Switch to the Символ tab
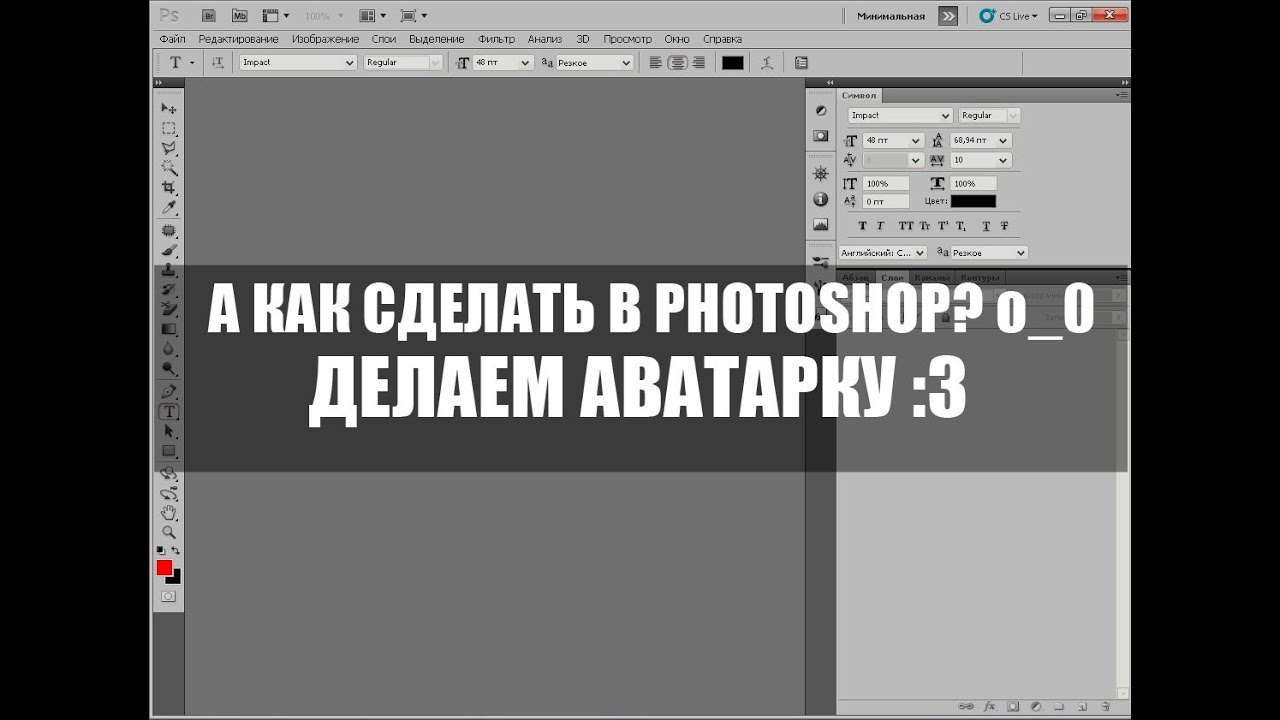 click(859, 95)
